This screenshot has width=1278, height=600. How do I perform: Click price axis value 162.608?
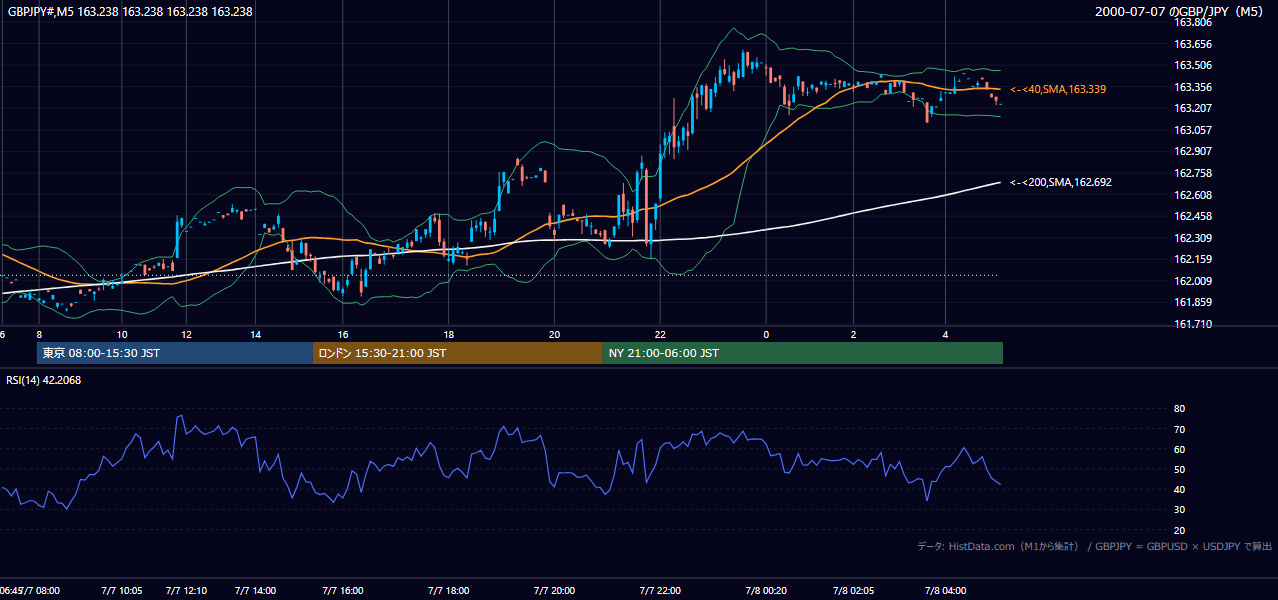coord(1194,195)
